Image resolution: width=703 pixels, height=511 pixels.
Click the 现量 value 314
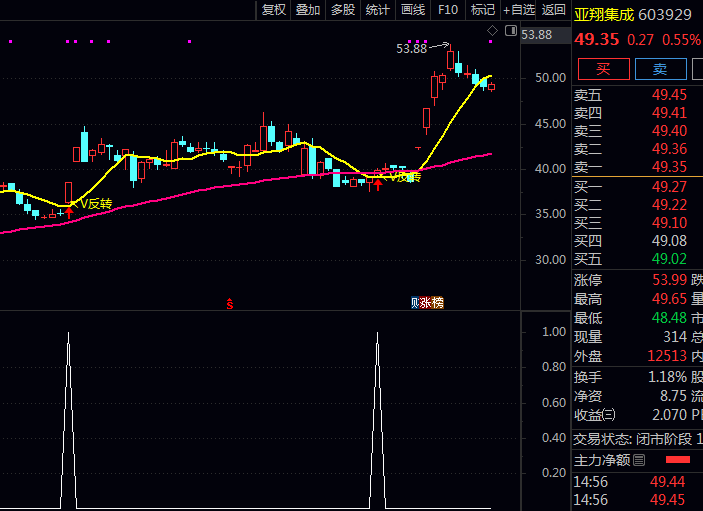(675, 337)
